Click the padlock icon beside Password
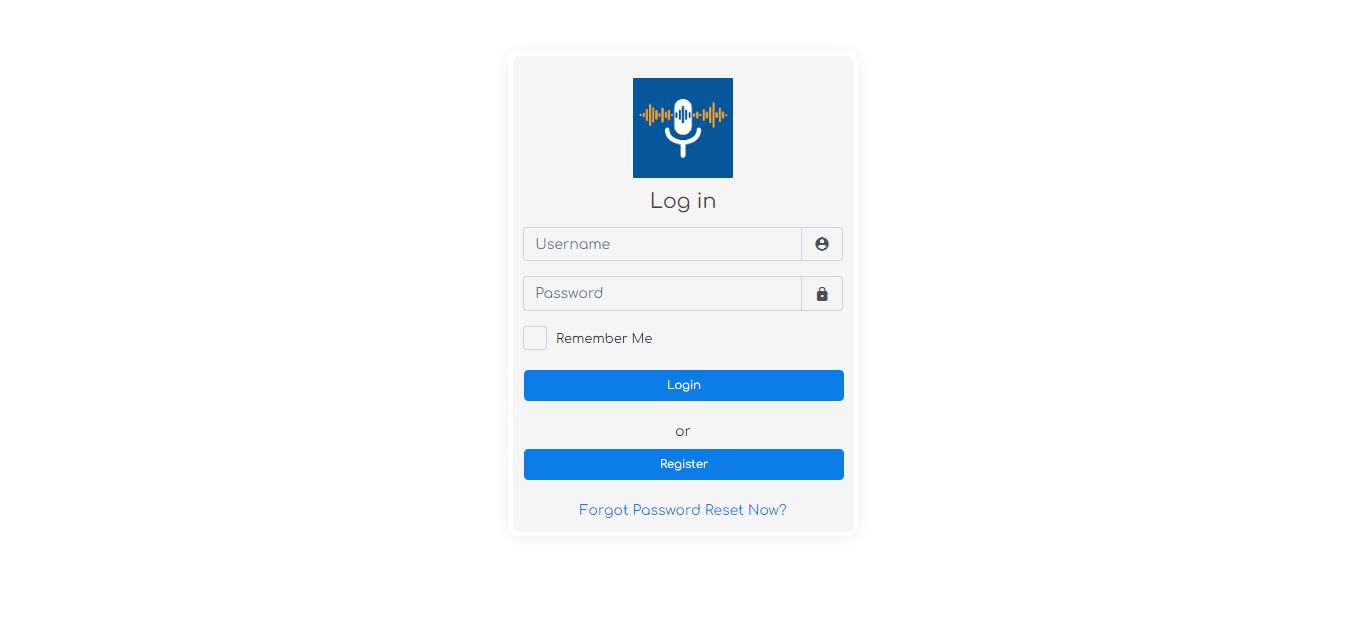This screenshot has width=1366, height=617. (x=822, y=294)
